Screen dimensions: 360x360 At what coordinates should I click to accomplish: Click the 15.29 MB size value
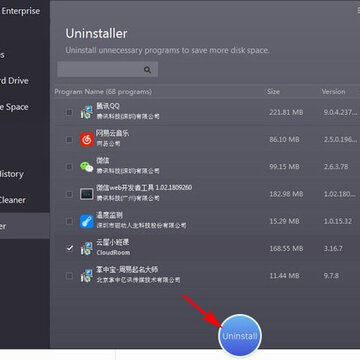[x=284, y=221]
